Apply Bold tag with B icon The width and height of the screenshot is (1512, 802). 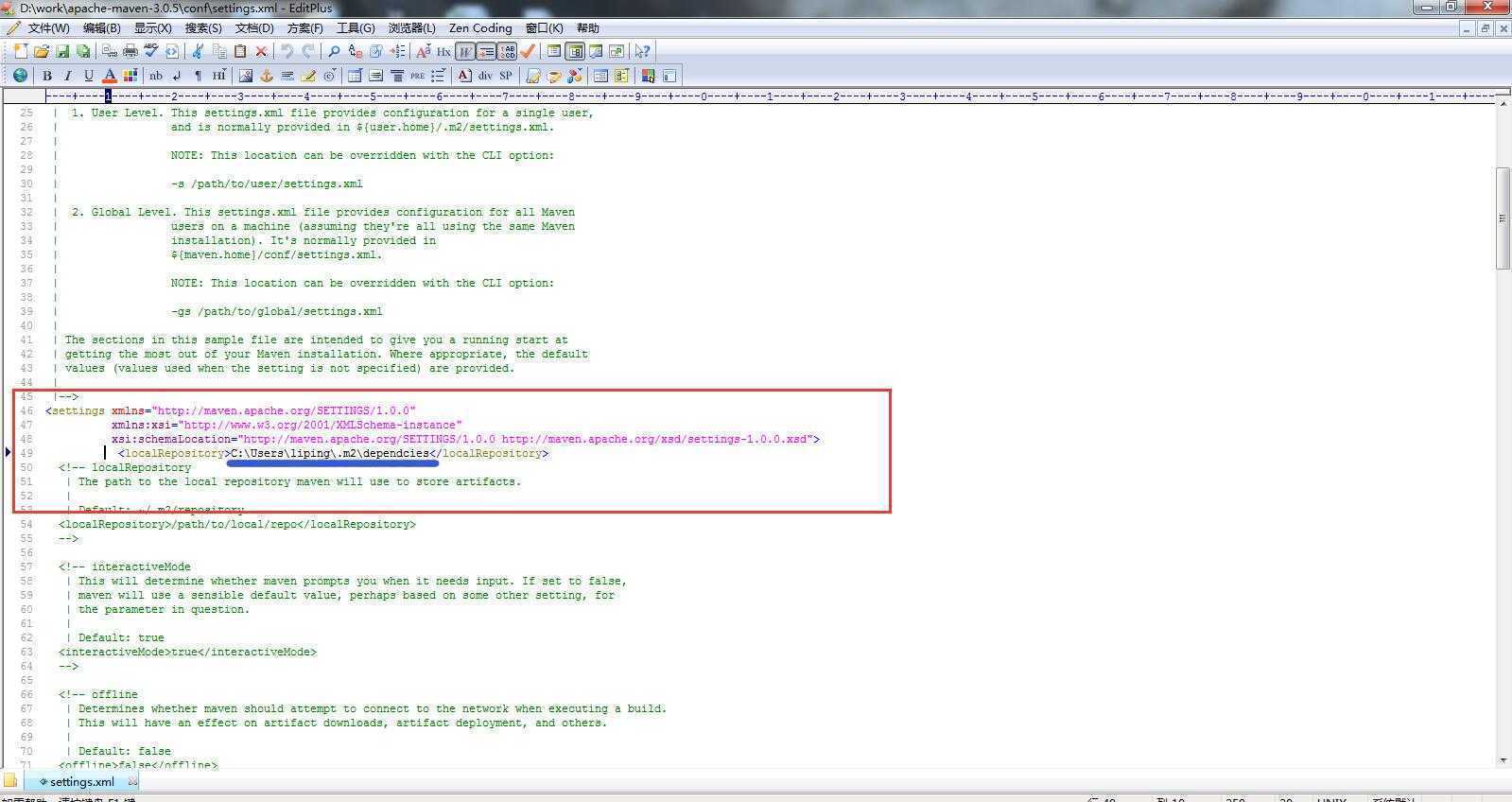pyautogui.click(x=47, y=76)
